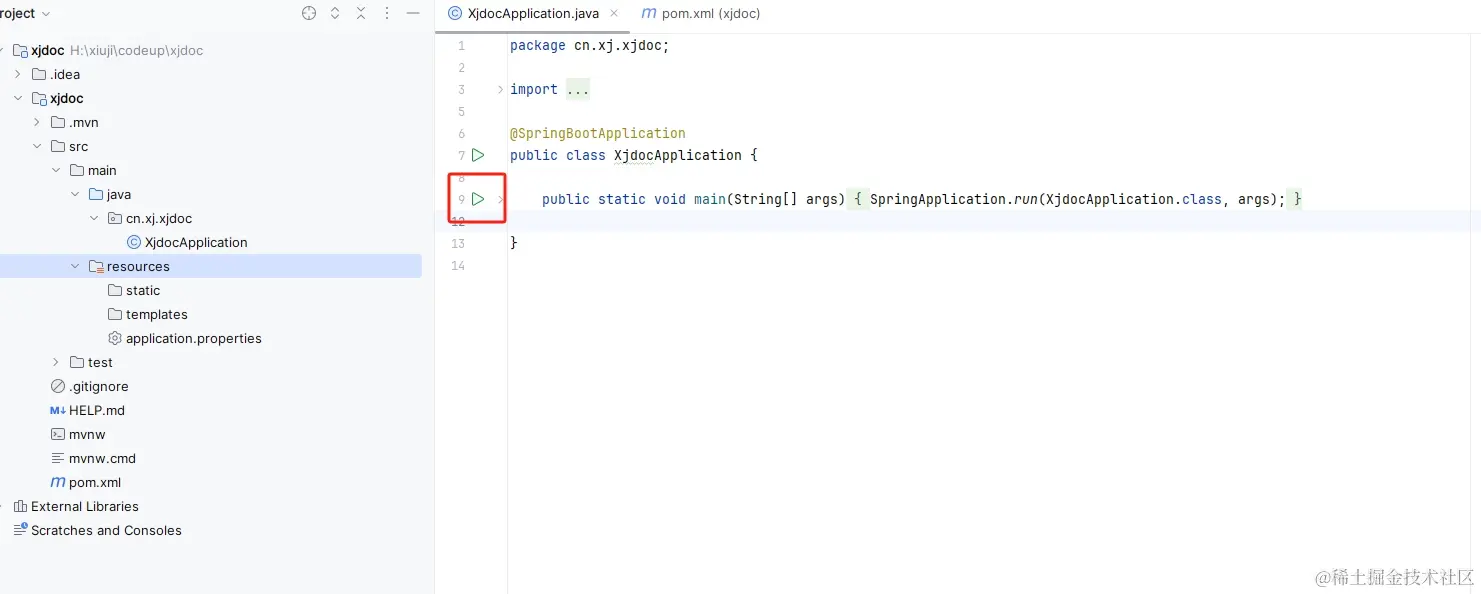Viewport: 1481px width, 594px height.
Task: Collapse the src folder
Action: [37, 146]
